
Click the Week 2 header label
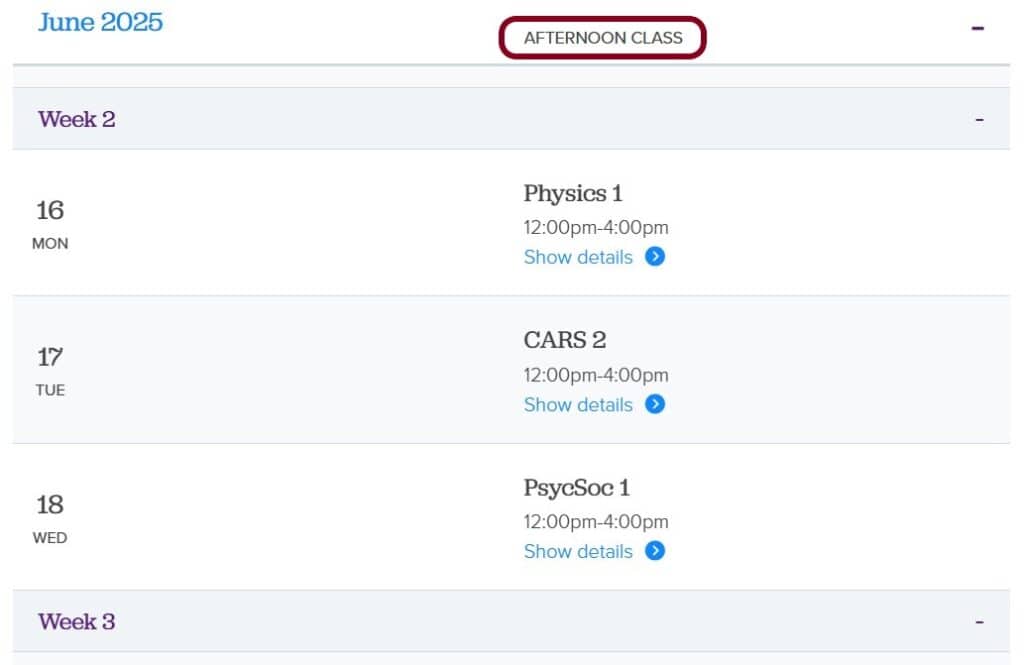click(76, 118)
